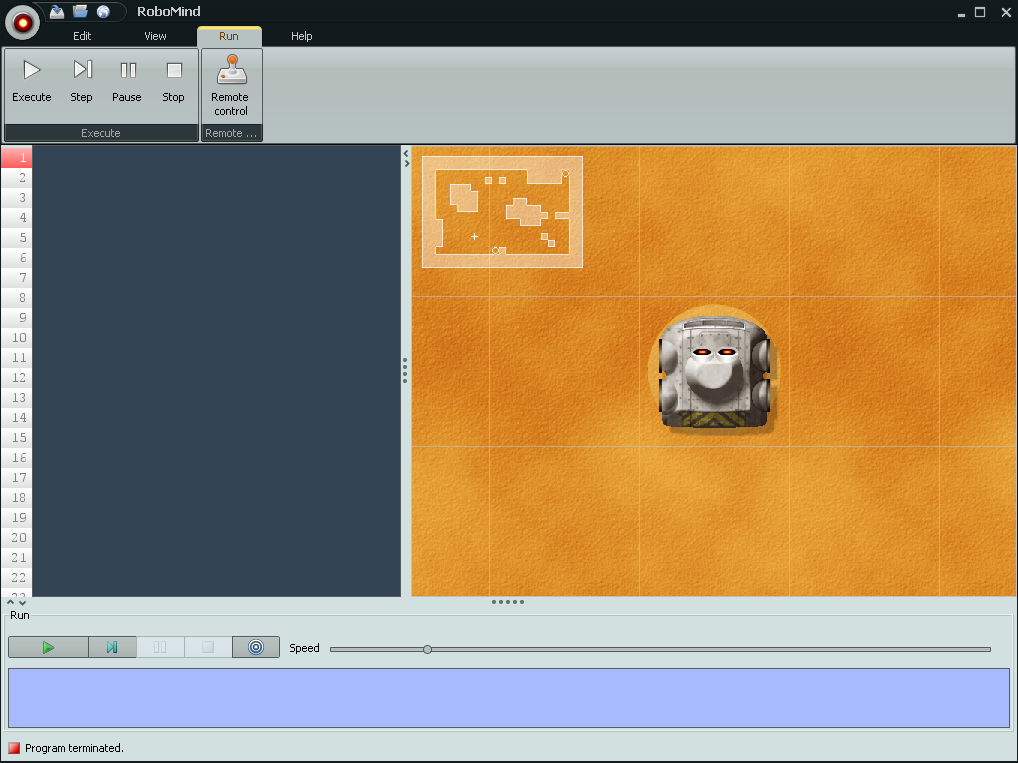The height and width of the screenshot is (763, 1018).
Task: Click the globe open-map icon in the title bar
Action: (x=103, y=11)
